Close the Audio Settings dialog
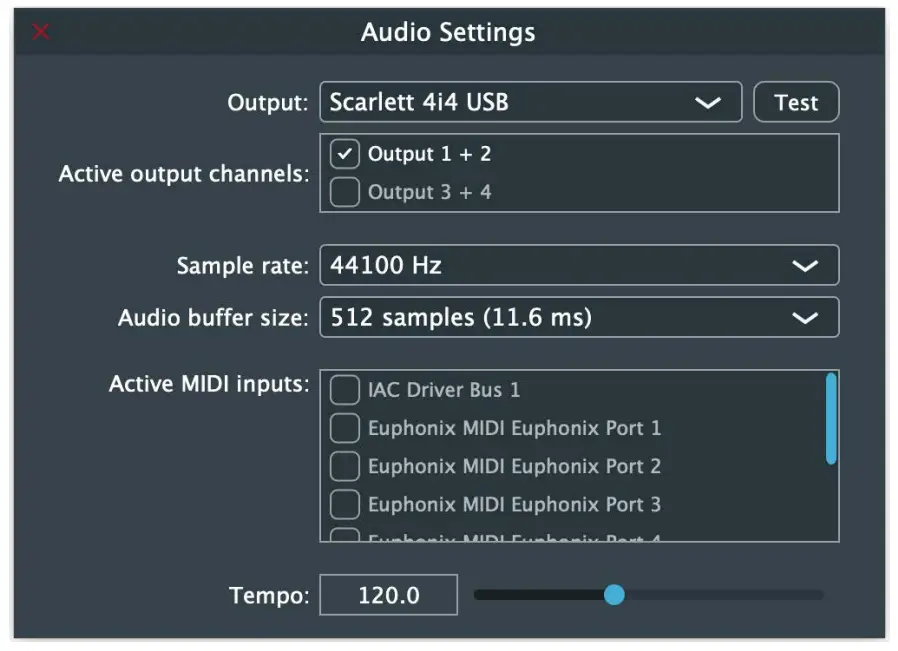This screenshot has width=898, height=651. [40, 31]
